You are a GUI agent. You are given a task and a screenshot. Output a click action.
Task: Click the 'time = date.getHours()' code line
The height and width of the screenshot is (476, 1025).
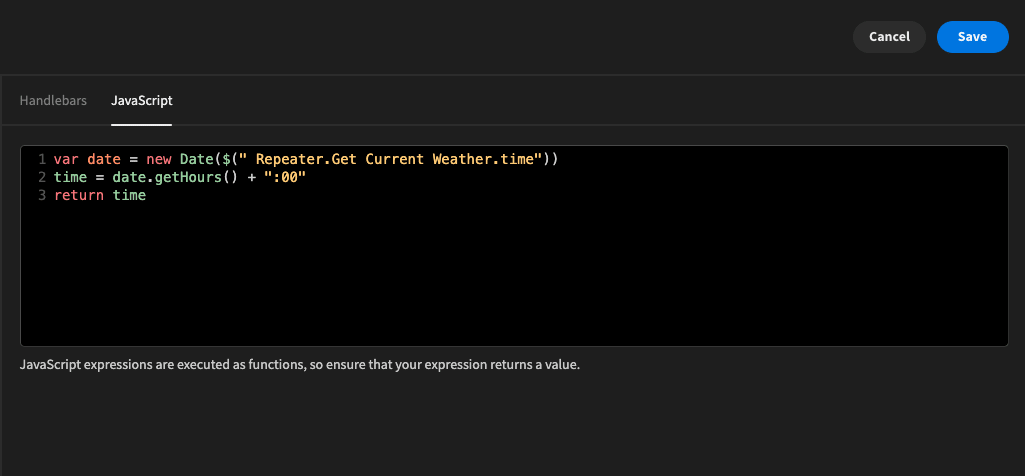[180, 177]
